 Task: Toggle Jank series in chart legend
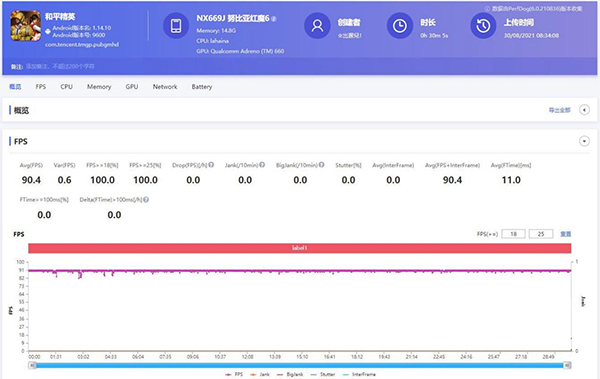click(x=259, y=374)
